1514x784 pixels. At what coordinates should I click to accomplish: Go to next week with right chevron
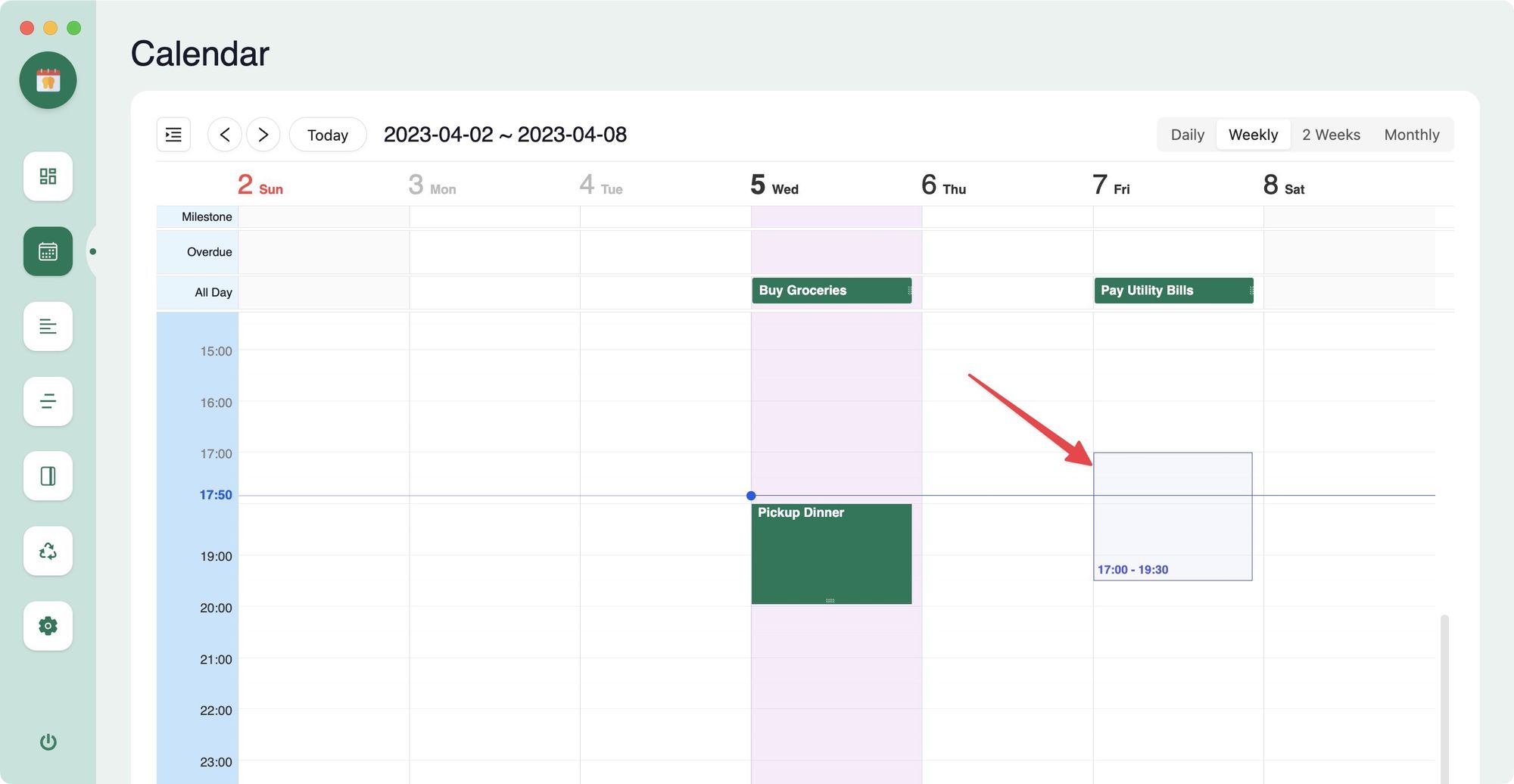pyautogui.click(x=263, y=135)
